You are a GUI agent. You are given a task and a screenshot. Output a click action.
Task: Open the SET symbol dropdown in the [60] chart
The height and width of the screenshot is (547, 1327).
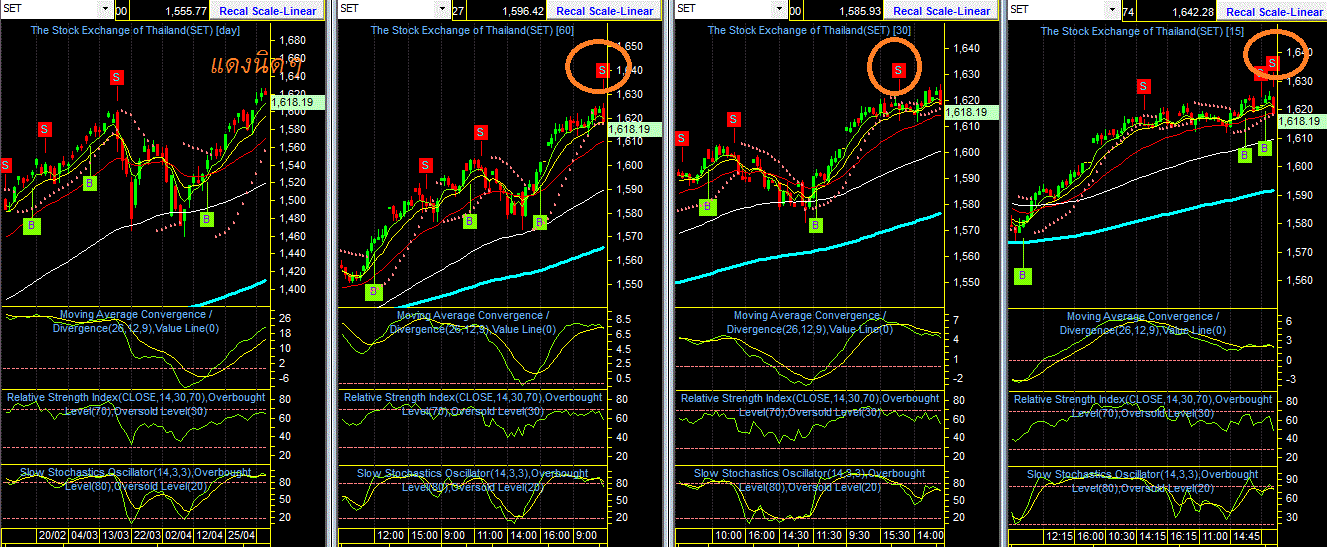[x=442, y=10]
